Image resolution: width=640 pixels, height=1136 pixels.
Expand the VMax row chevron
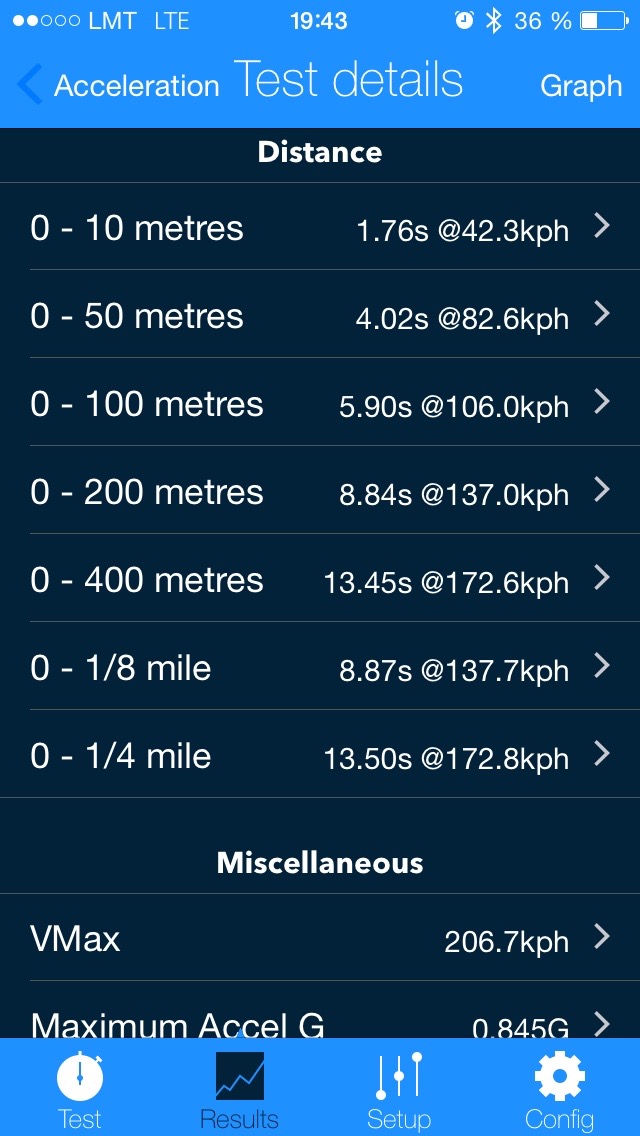point(602,937)
